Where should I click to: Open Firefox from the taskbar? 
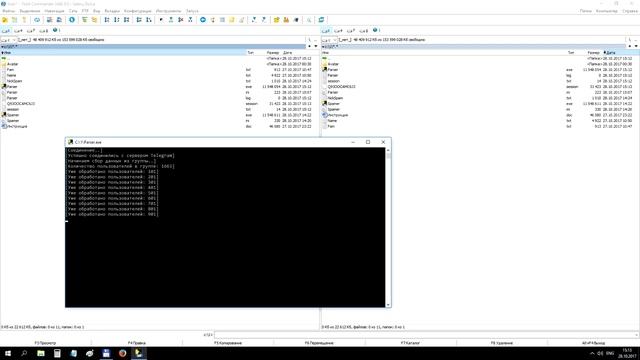(122, 353)
